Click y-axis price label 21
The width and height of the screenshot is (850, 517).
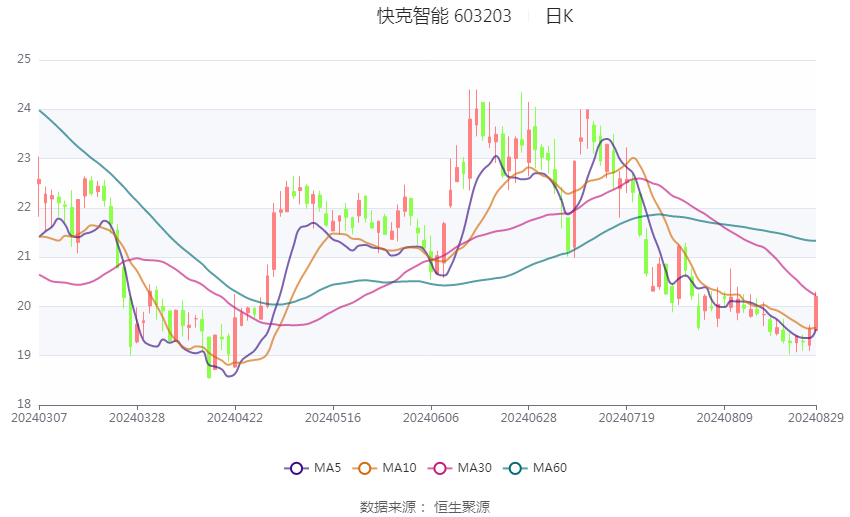(24, 256)
